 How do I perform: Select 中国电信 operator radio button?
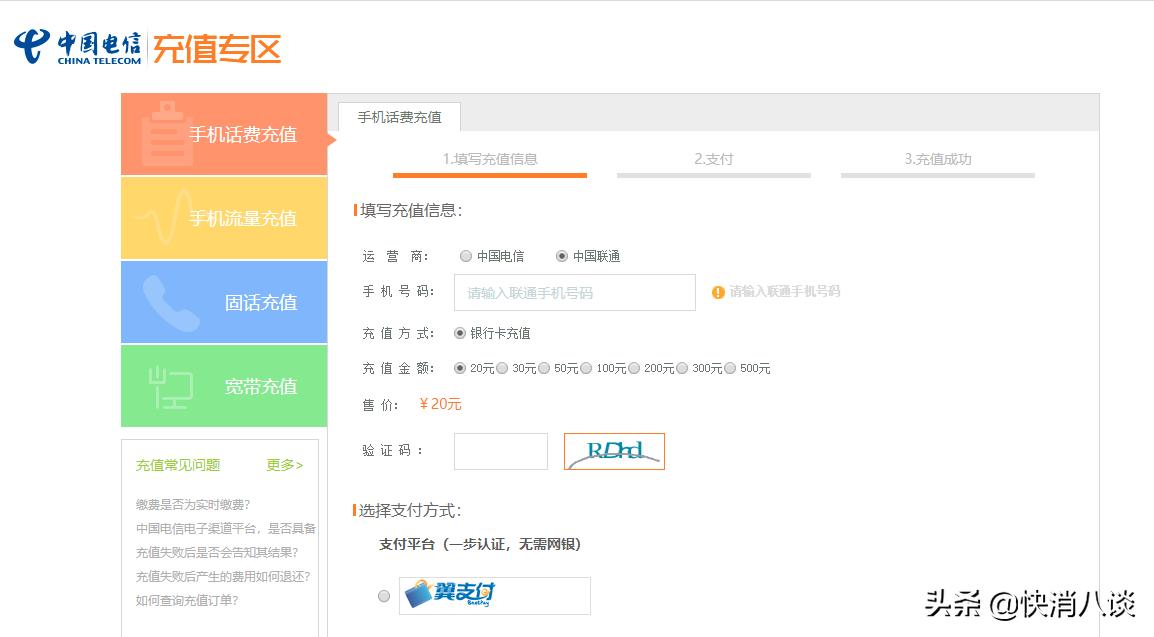click(465, 256)
